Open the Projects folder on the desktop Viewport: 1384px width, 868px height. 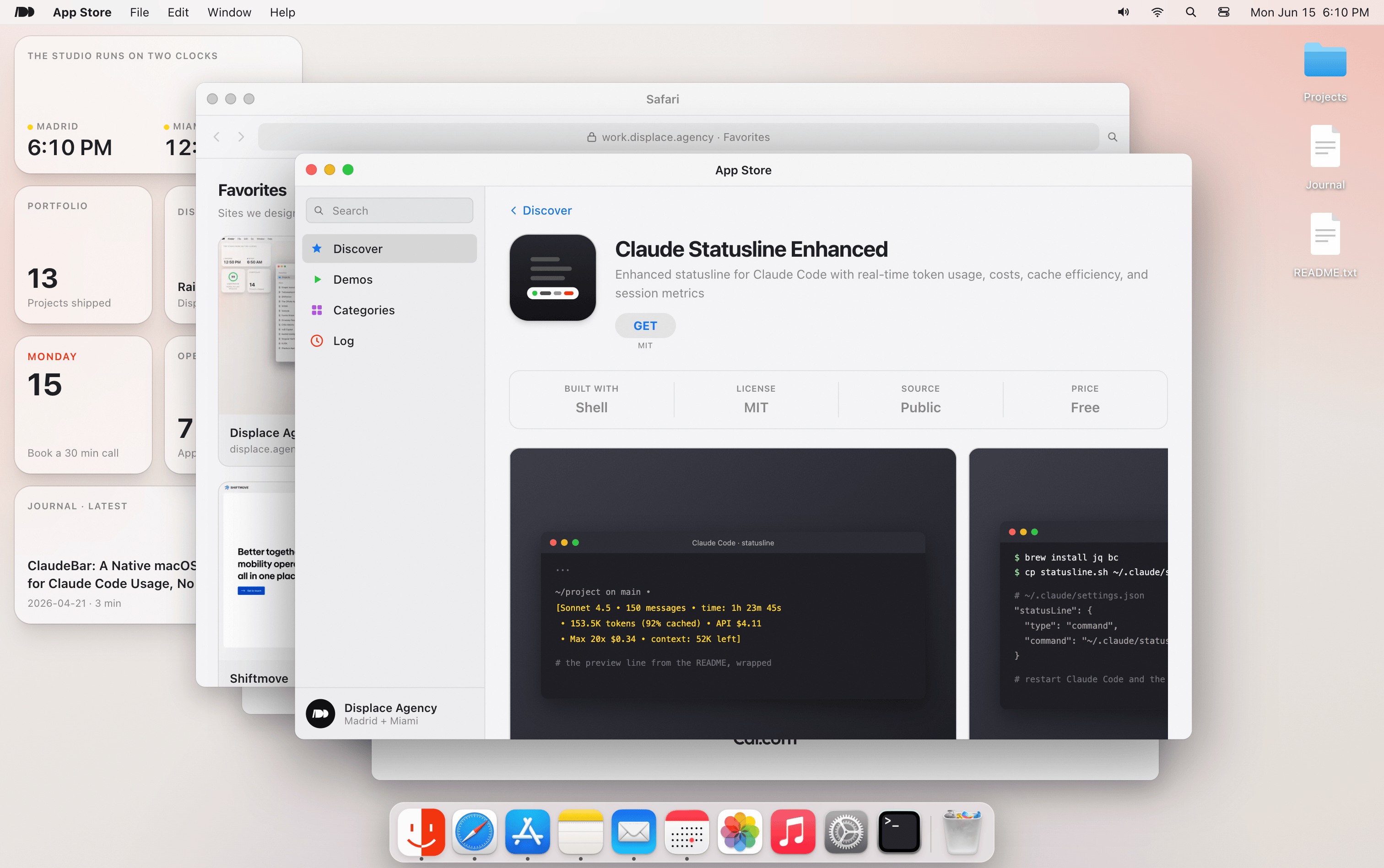coord(1325,71)
